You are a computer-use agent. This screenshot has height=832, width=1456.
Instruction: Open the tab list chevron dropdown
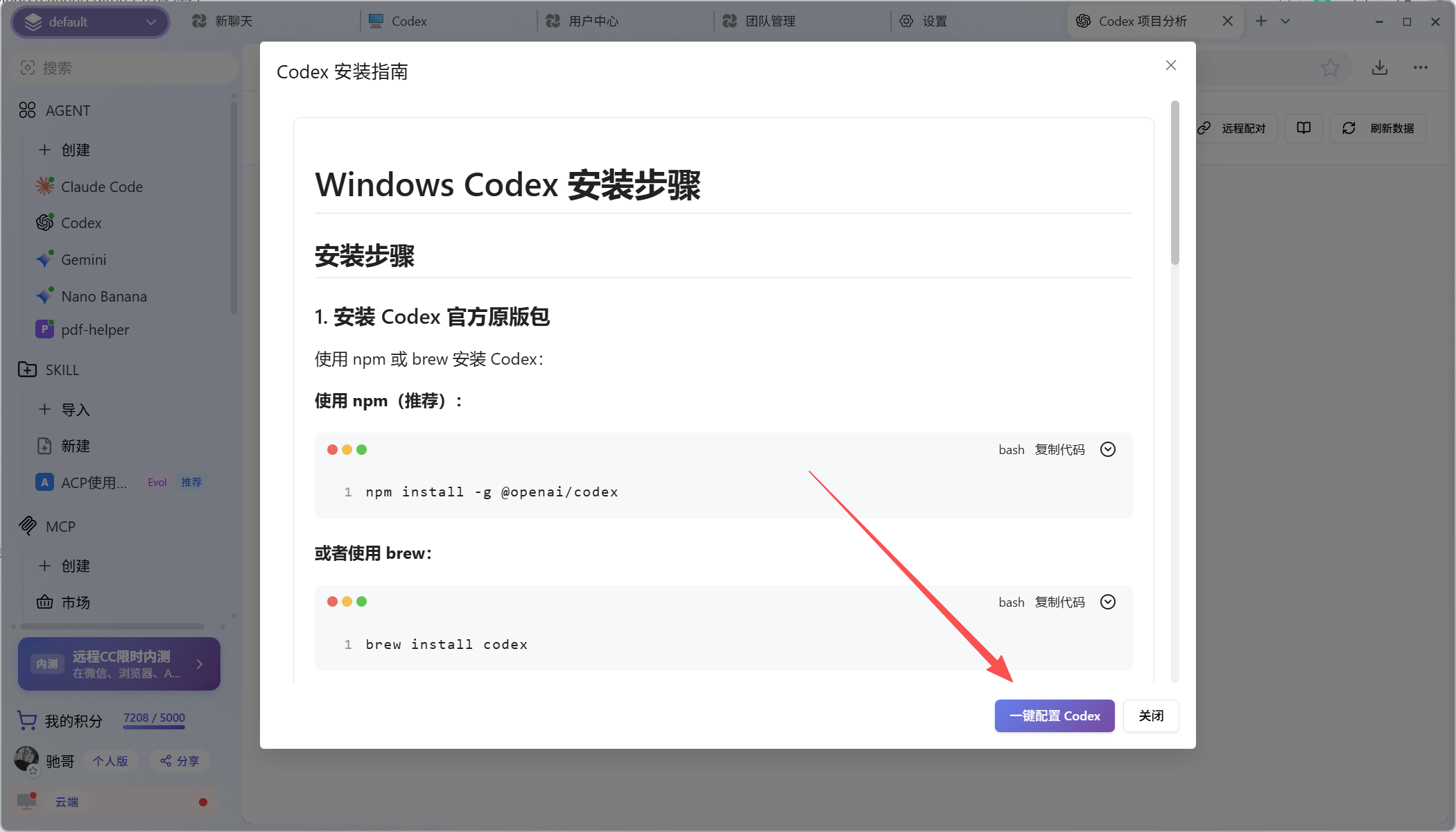coord(1285,21)
